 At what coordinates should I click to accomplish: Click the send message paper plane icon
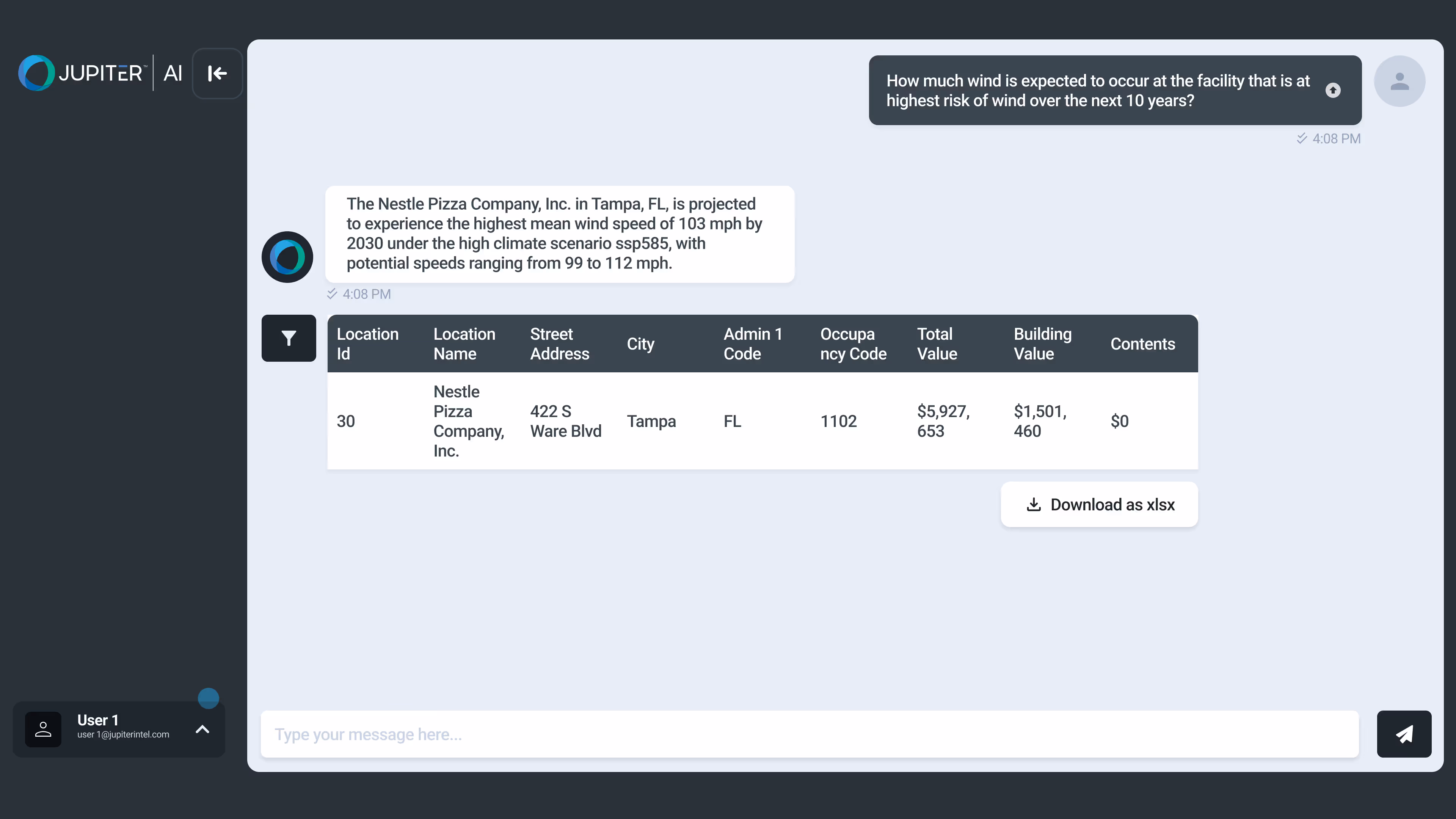(1403, 734)
